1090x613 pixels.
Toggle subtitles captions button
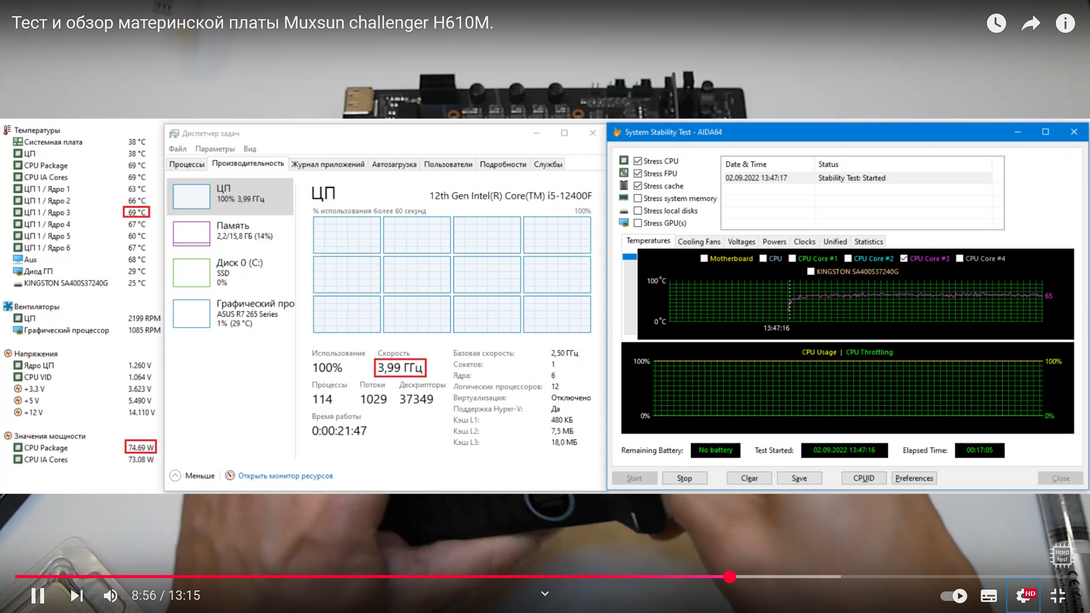click(989, 596)
